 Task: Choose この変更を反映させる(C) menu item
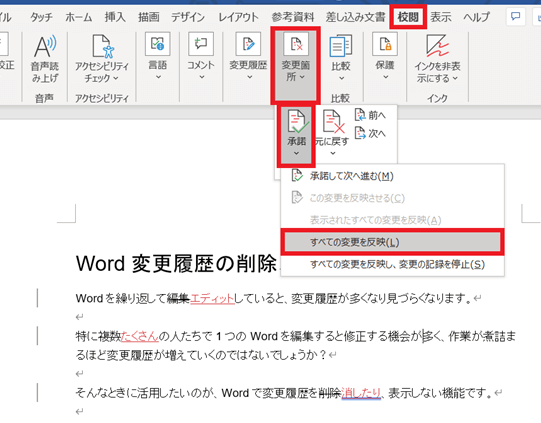[x=393, y=198]
